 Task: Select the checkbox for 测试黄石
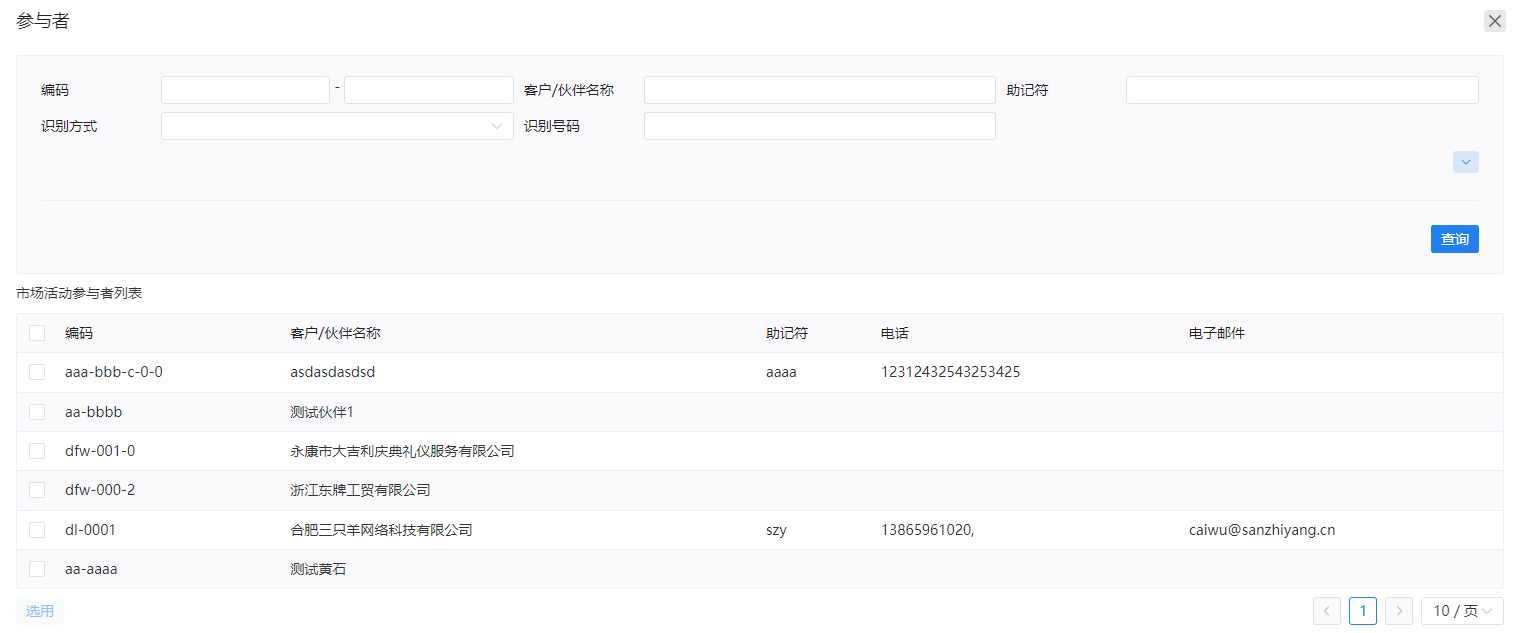tap(37, 569)
